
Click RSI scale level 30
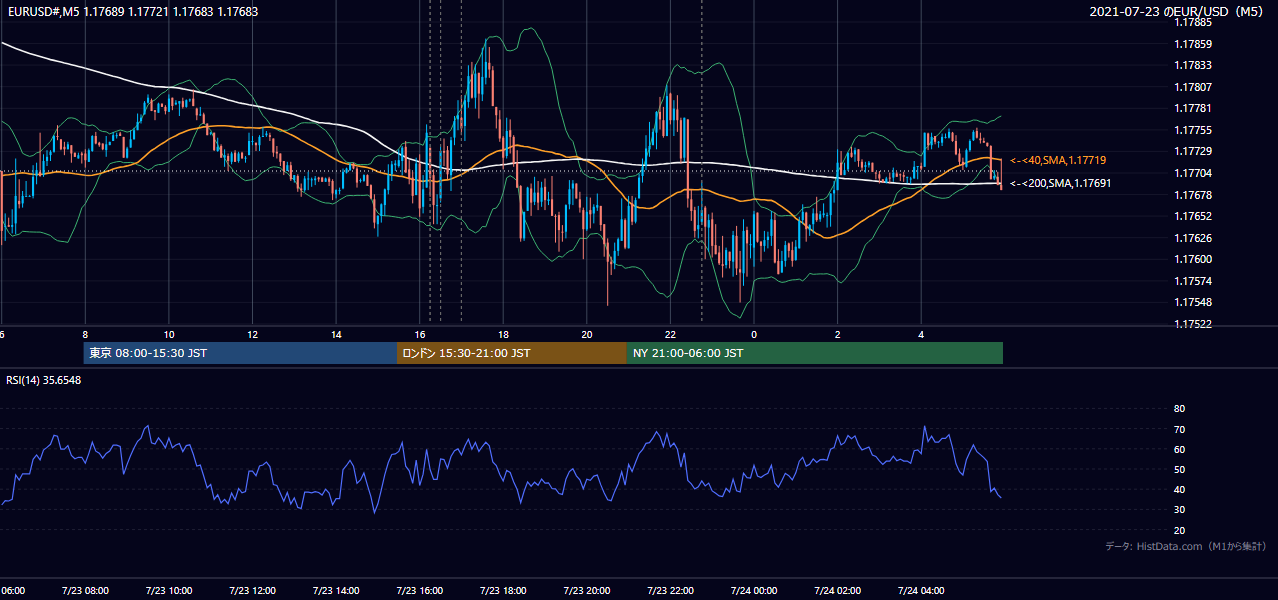click(1179, 510)
